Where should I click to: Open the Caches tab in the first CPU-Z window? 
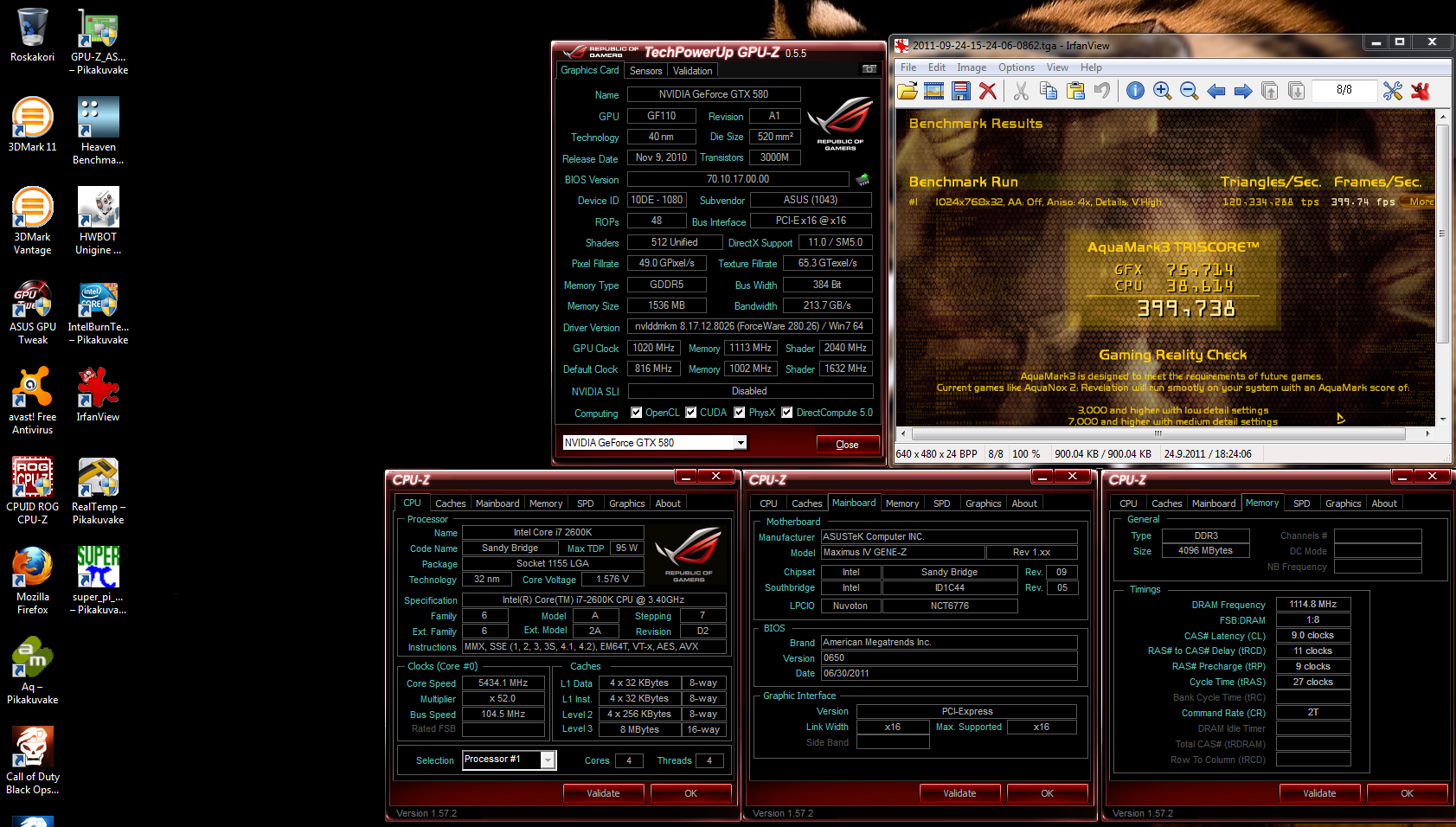[x=450, y=503]
